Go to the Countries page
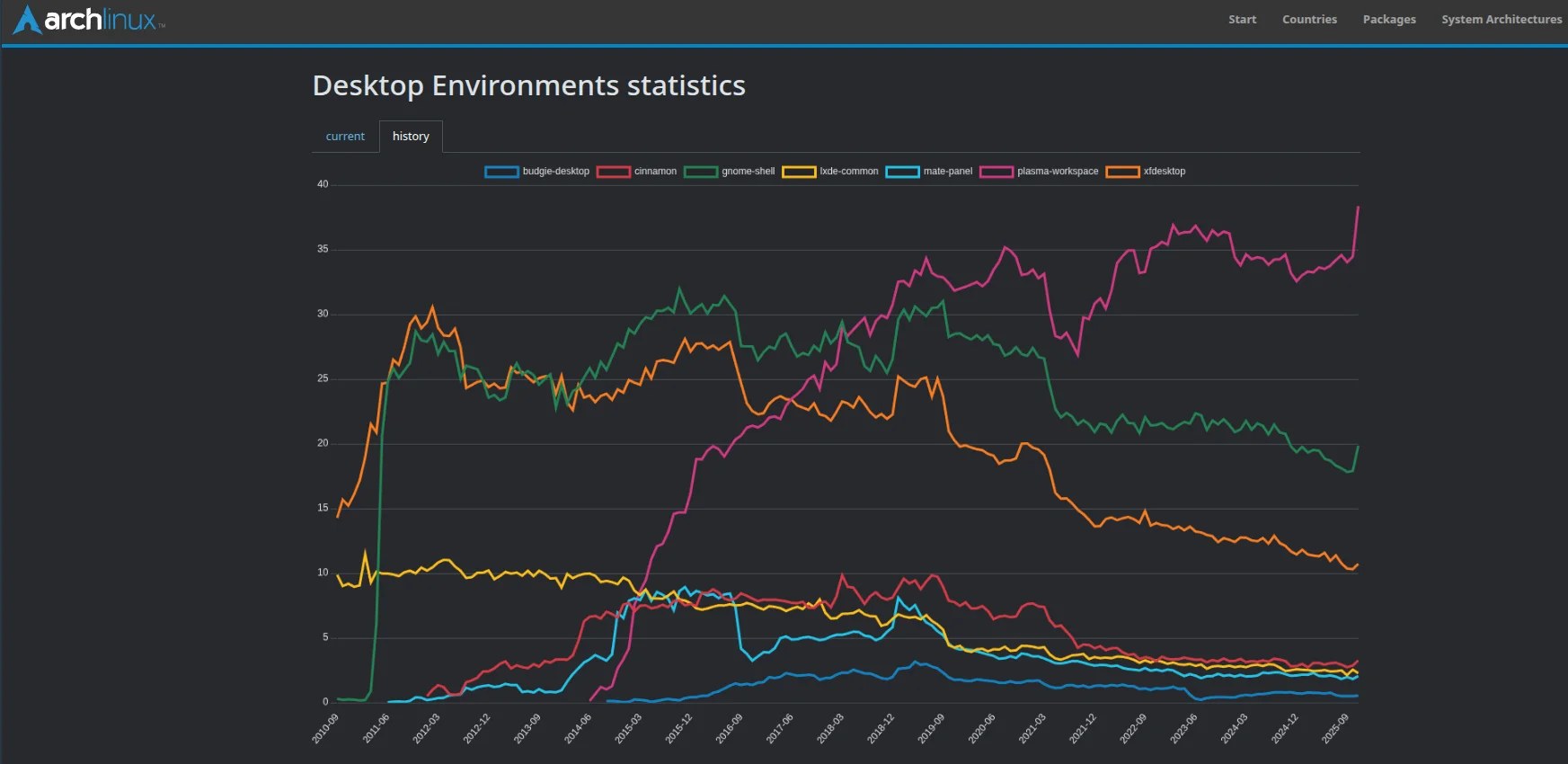 1308,20
